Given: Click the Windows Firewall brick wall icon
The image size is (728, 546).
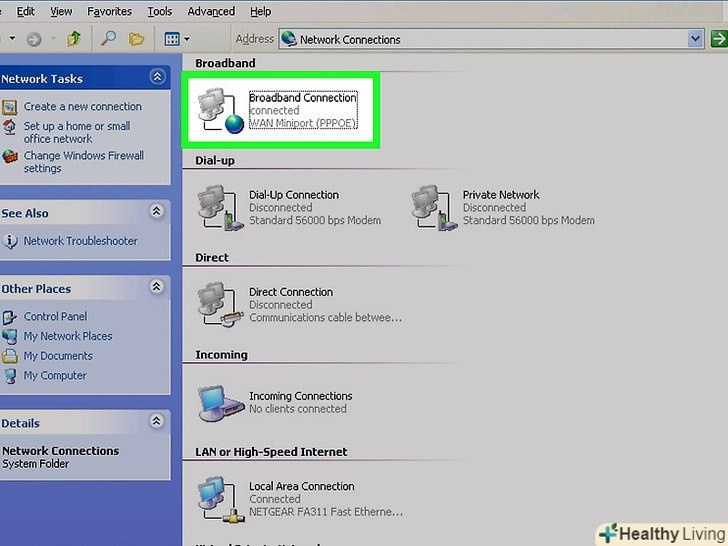Looking at the screenshot, I should pos(9,156).
